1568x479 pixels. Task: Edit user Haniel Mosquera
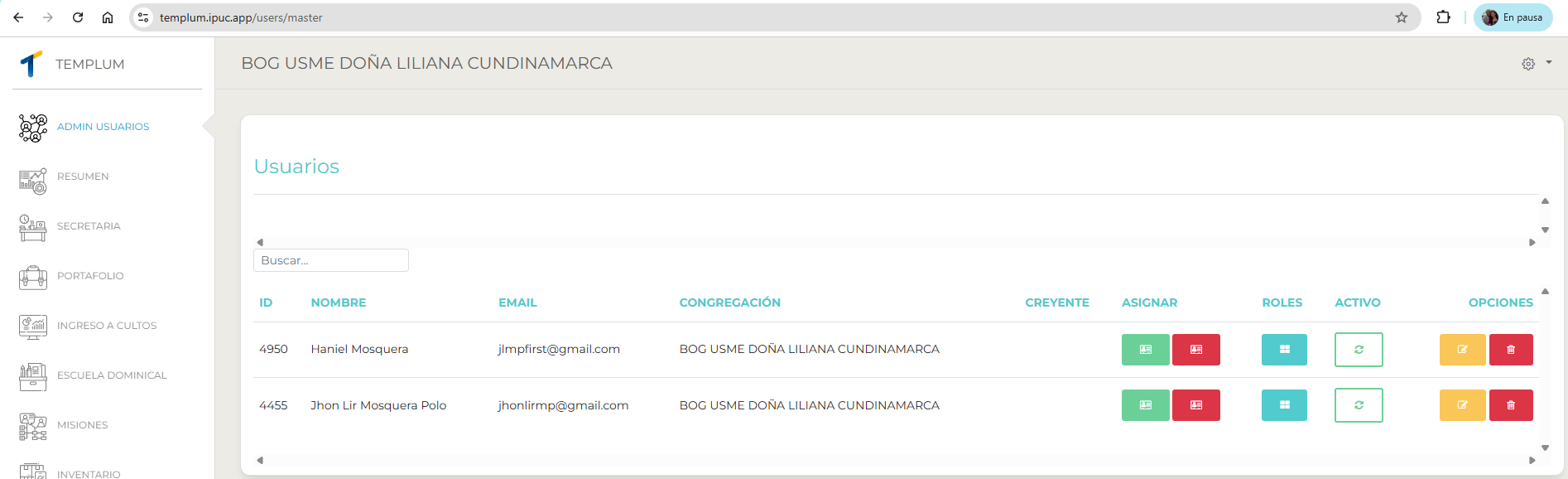1462,350
